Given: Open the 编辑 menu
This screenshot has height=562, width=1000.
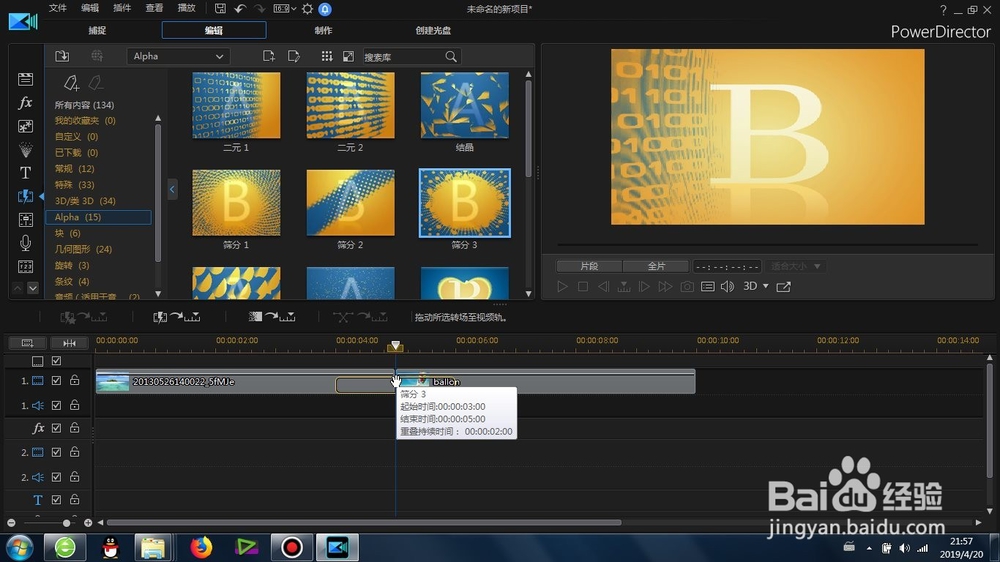Looking at the screenshot, I should pos(90,8).
